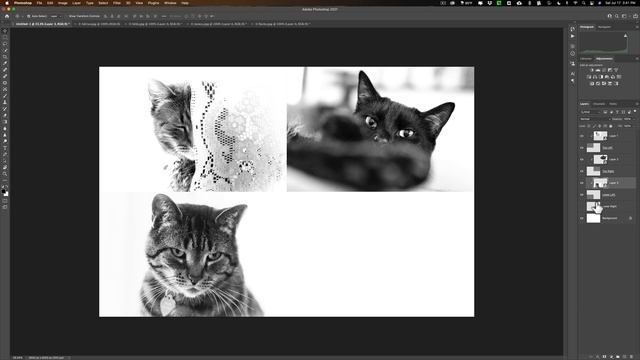The height and width of the screenshot is (360, 640).
Task: Hide the Background layer
Action: click(582, 218)
